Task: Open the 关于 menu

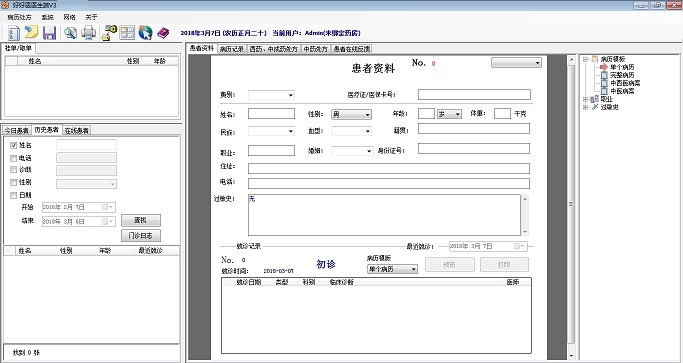Action: click(91, 17)
